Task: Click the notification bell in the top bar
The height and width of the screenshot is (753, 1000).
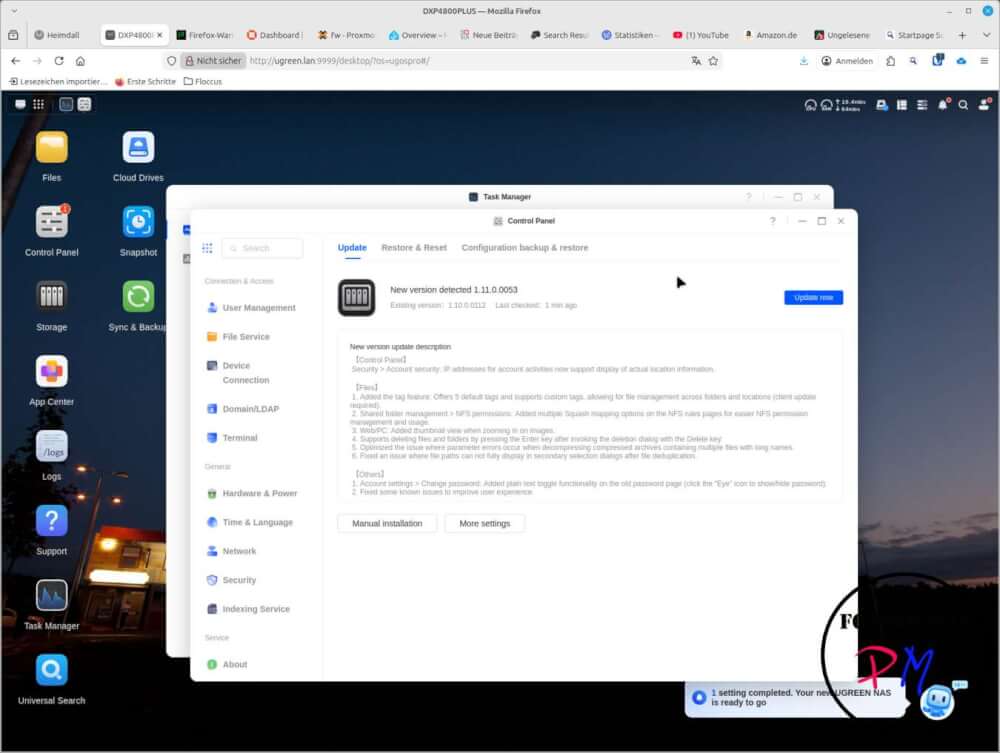Action: coord(942,104)
